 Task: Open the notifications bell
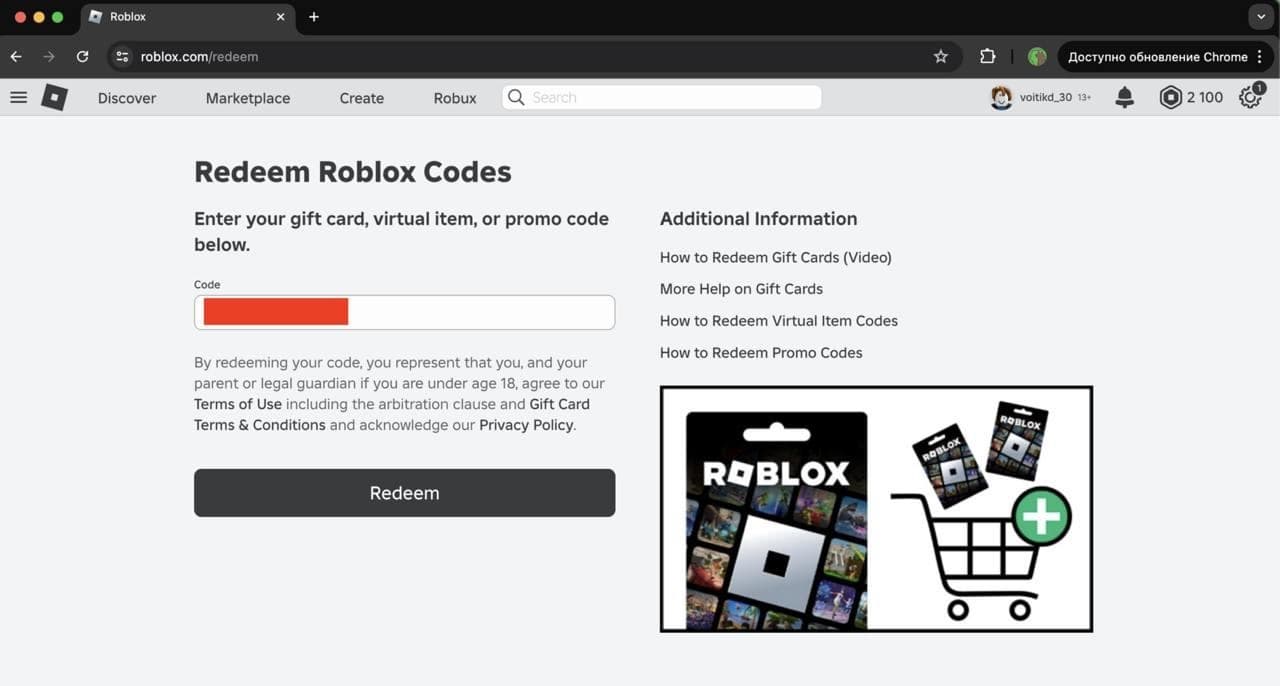[x=1125, y=97]
